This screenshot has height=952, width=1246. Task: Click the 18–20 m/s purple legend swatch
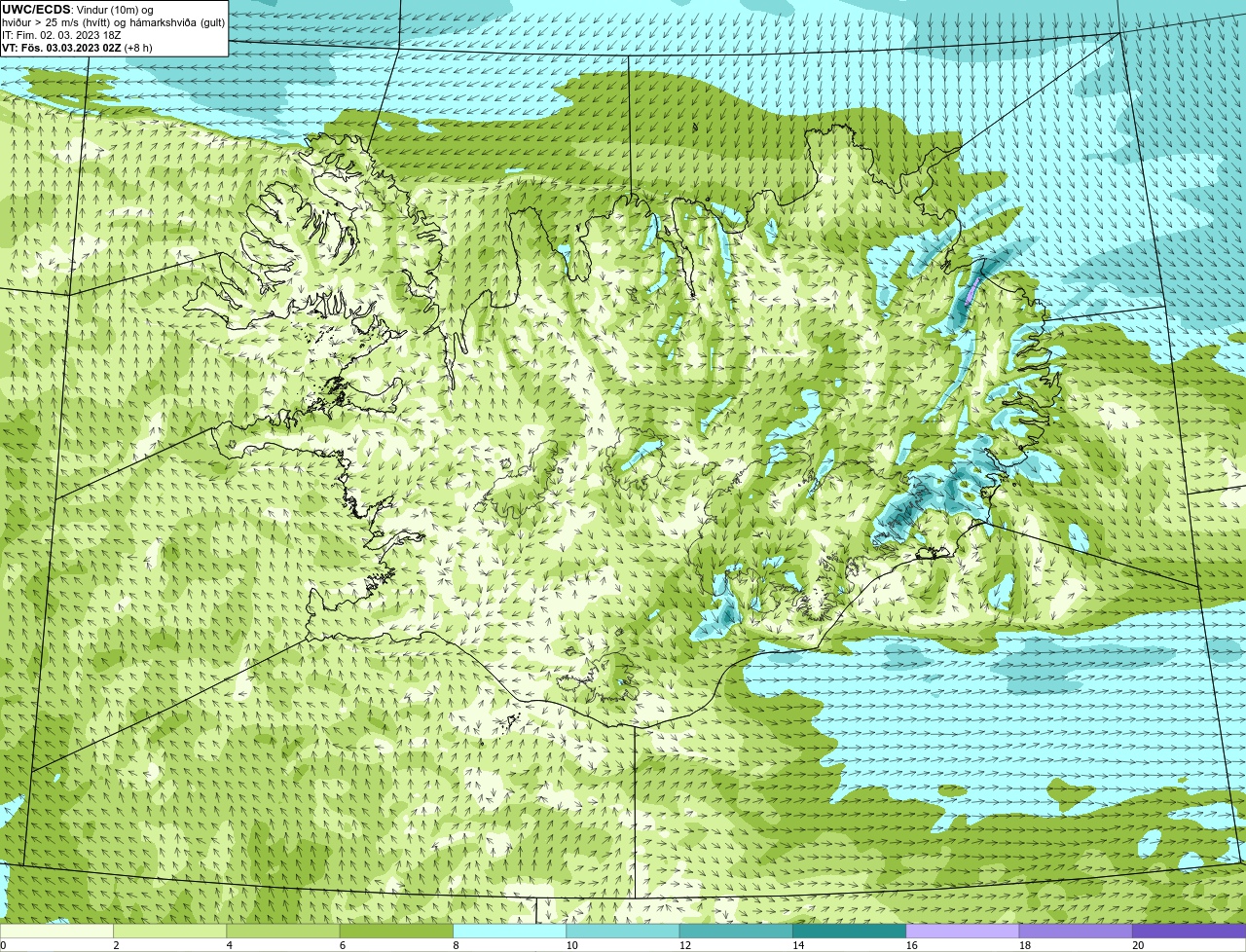(x=1076, y=931)
